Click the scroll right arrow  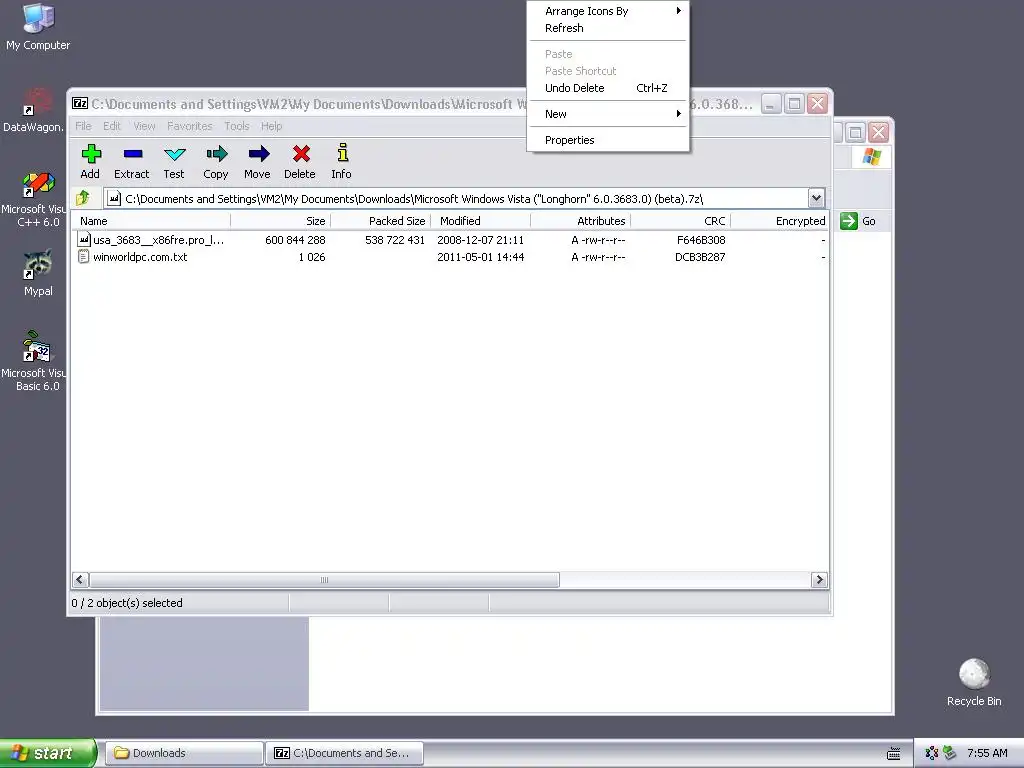click(x=819, y=580)
